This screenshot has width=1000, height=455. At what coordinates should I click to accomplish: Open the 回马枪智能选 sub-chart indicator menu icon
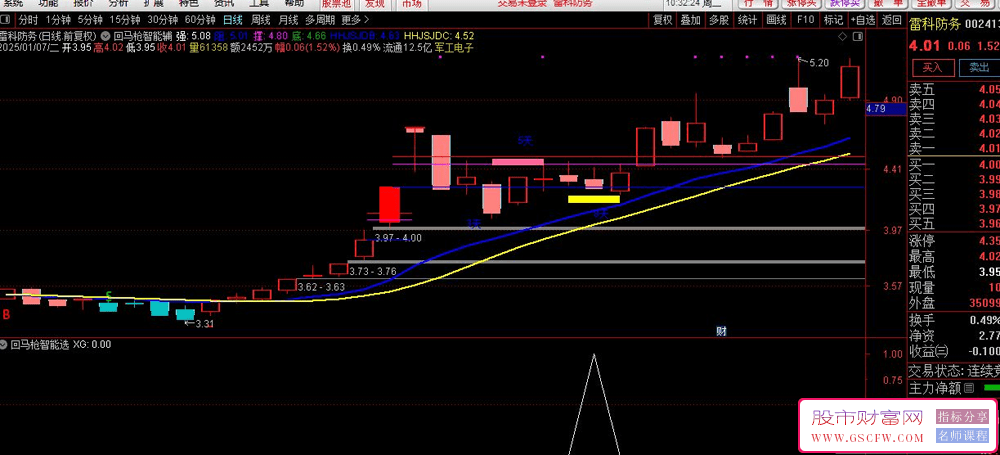click(x=5, y=345)
